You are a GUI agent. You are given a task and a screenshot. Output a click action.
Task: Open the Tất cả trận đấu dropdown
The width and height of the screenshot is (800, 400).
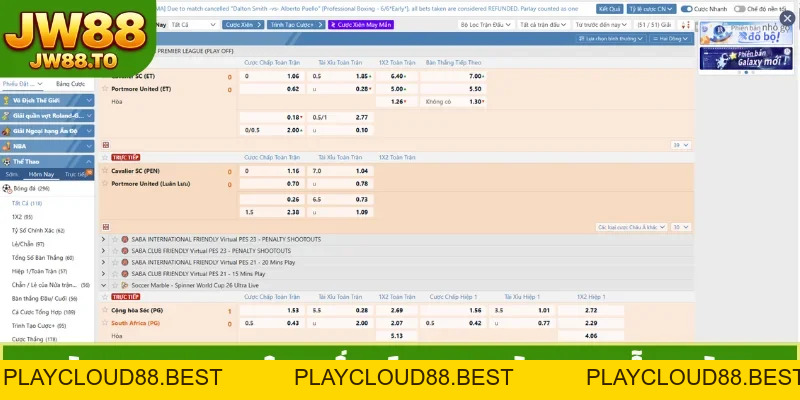point(543,24)
